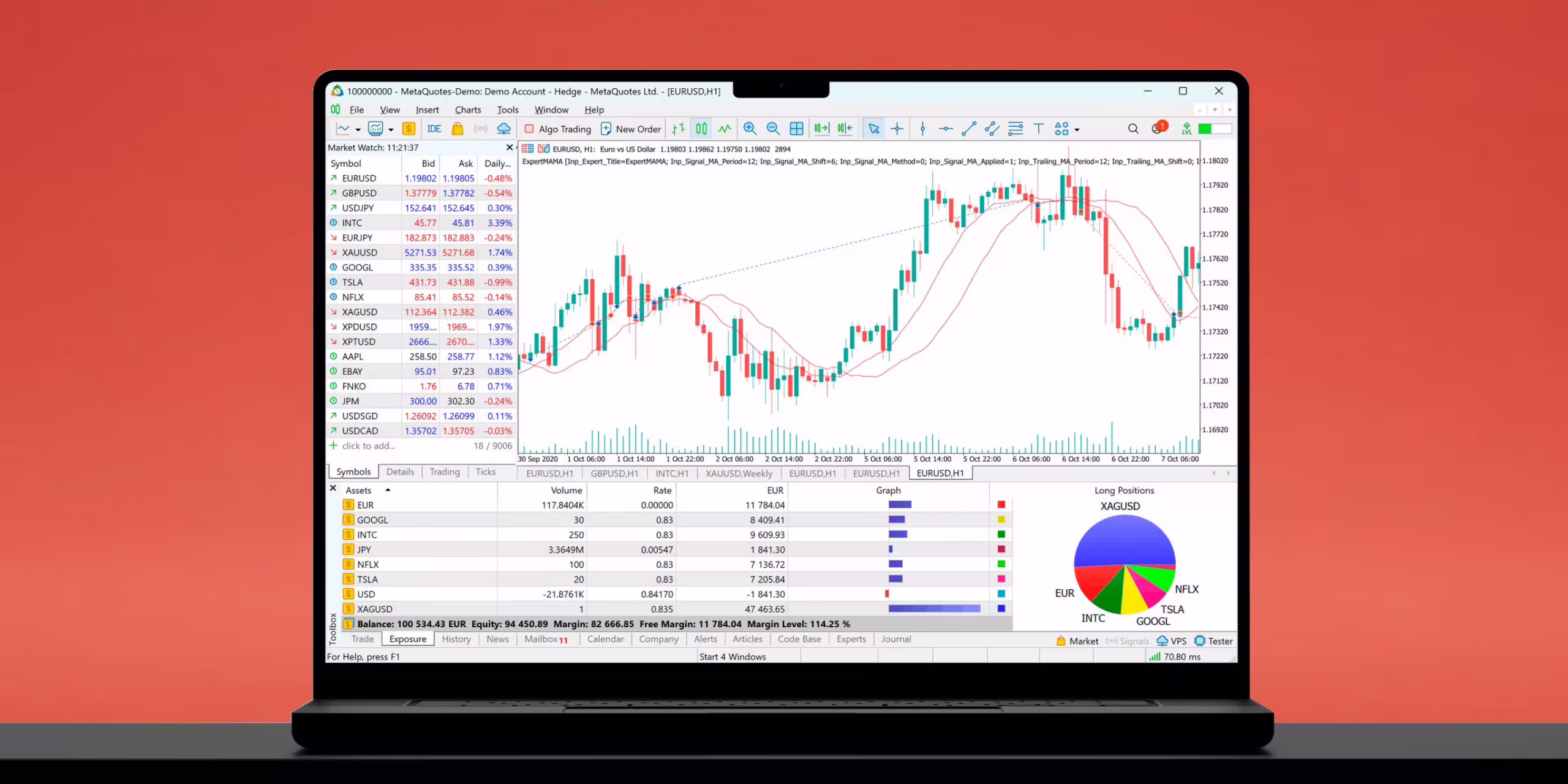
Task: Switch to Ticks tab in Market Watch
Action: point(486,472)
